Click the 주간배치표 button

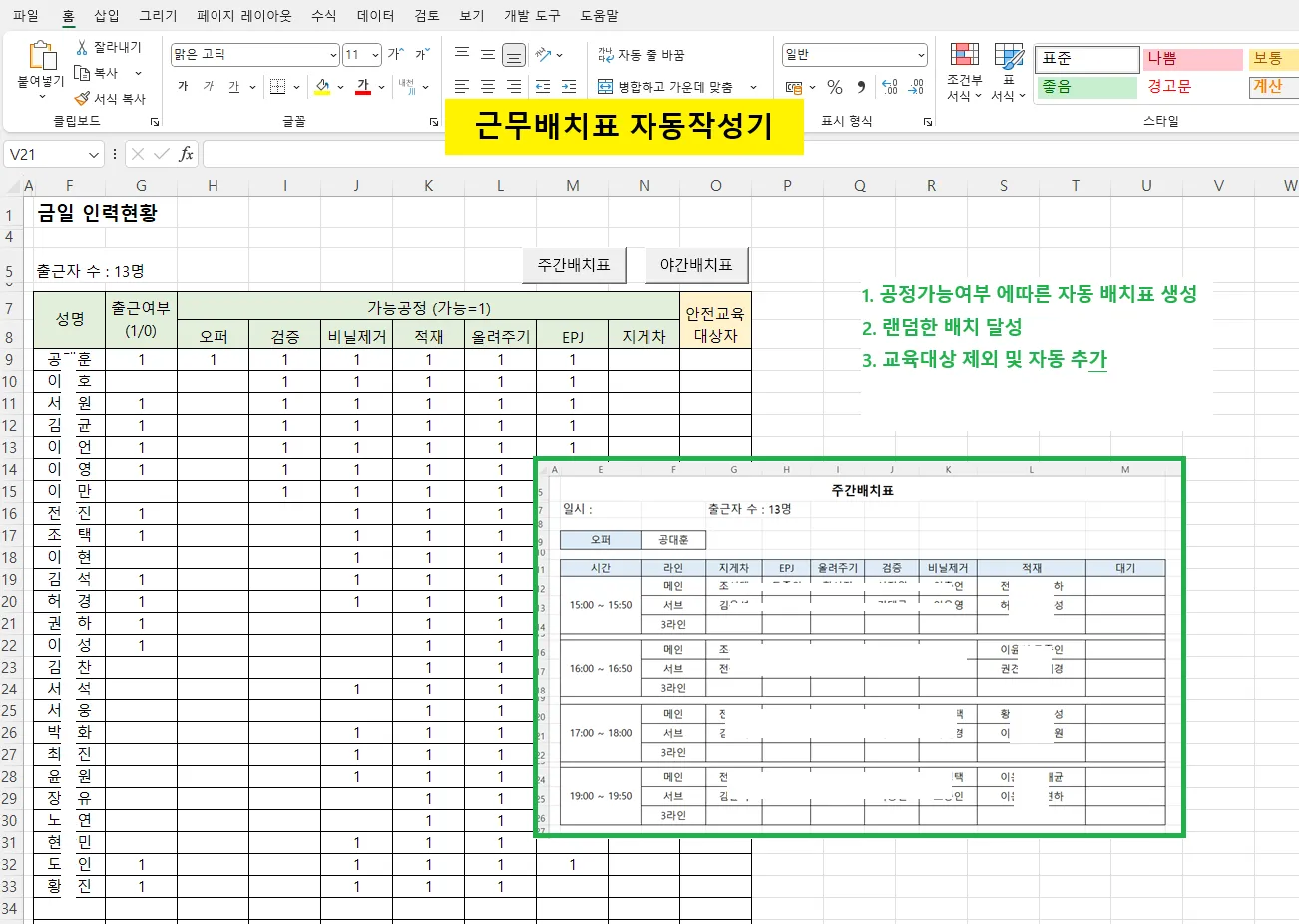tap(573, 266)
